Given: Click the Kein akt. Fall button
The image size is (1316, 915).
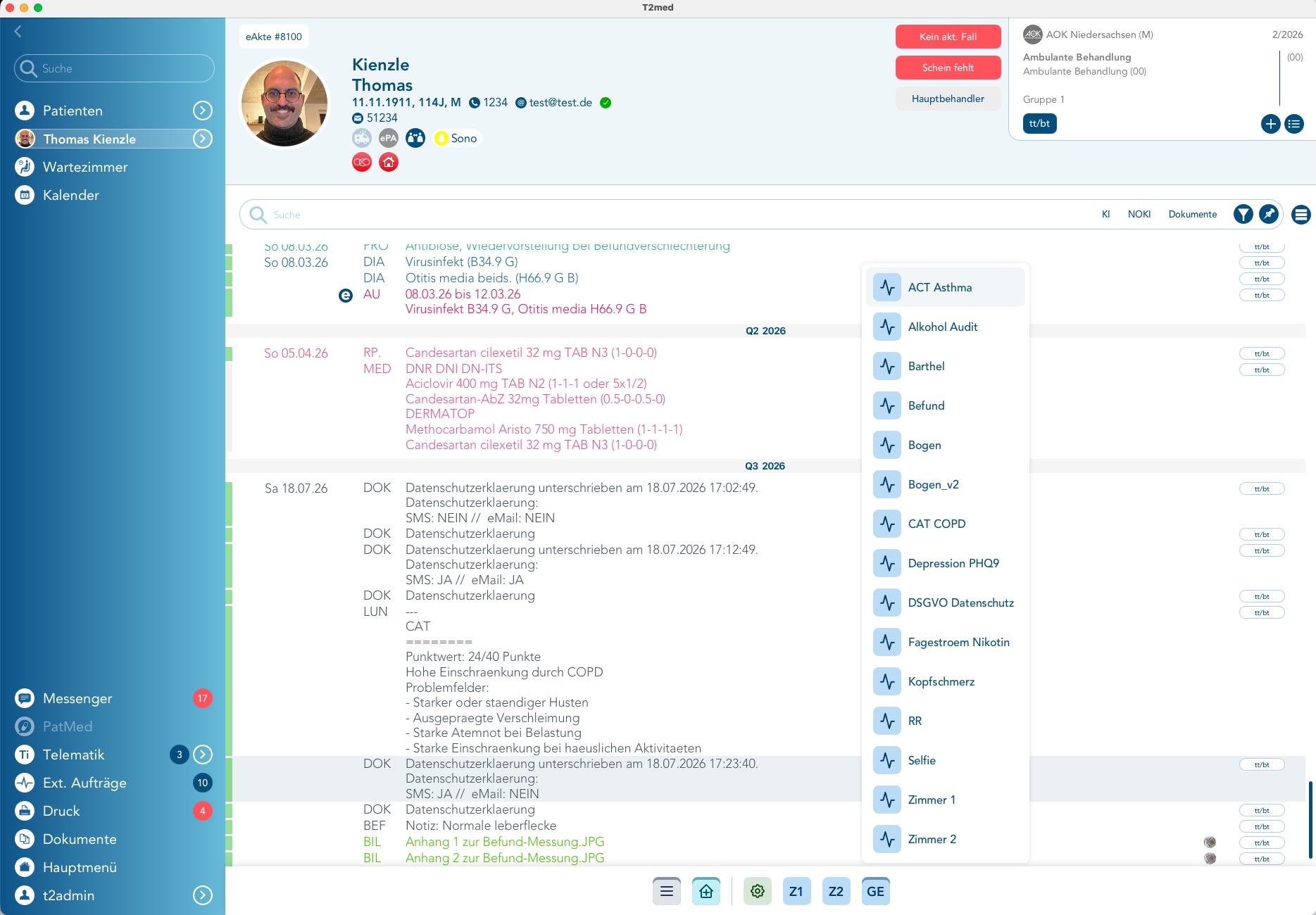Looking at the screenshot, I should coord(948,37).
